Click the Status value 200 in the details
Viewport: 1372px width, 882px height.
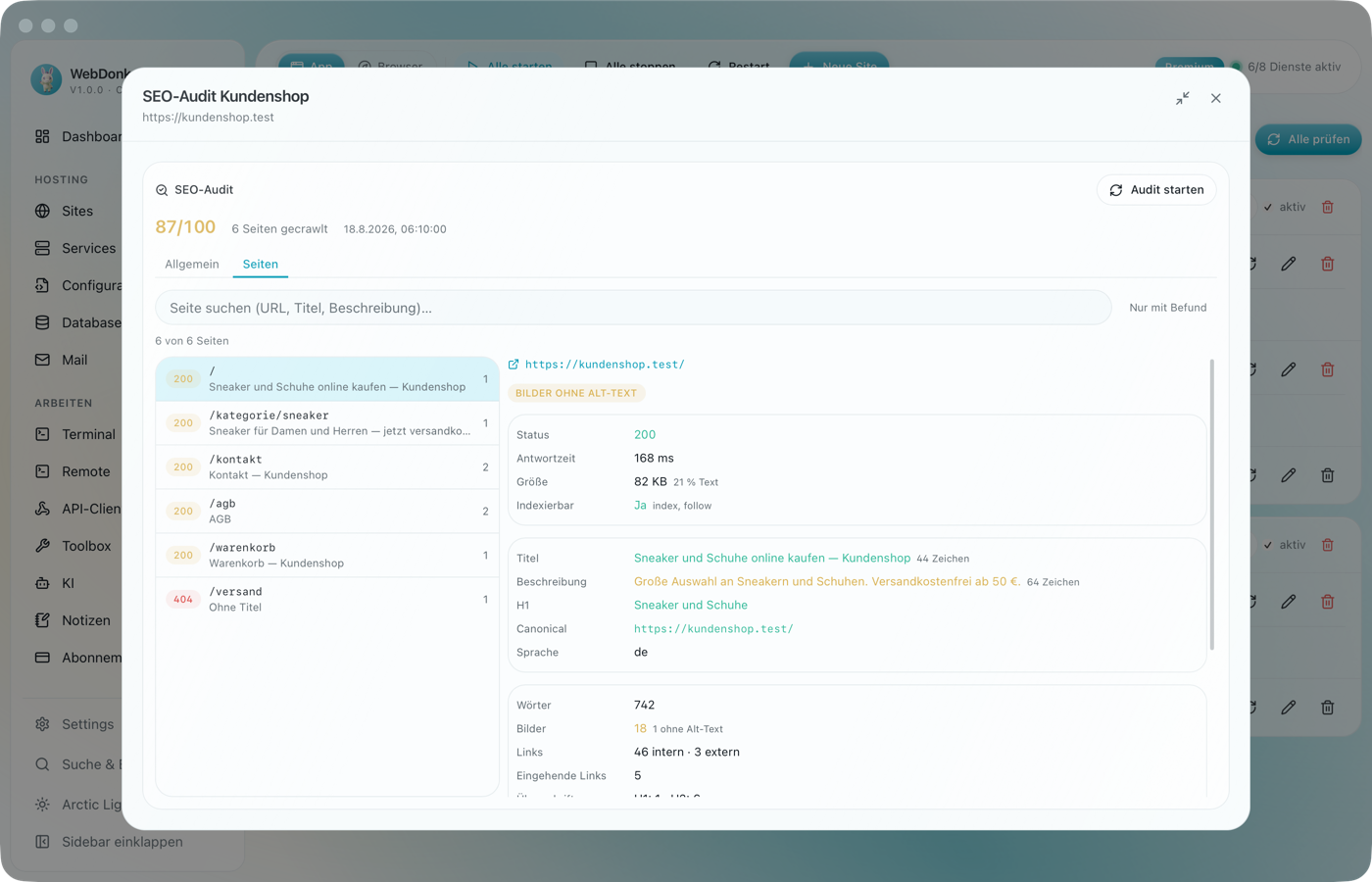point(645,435)
